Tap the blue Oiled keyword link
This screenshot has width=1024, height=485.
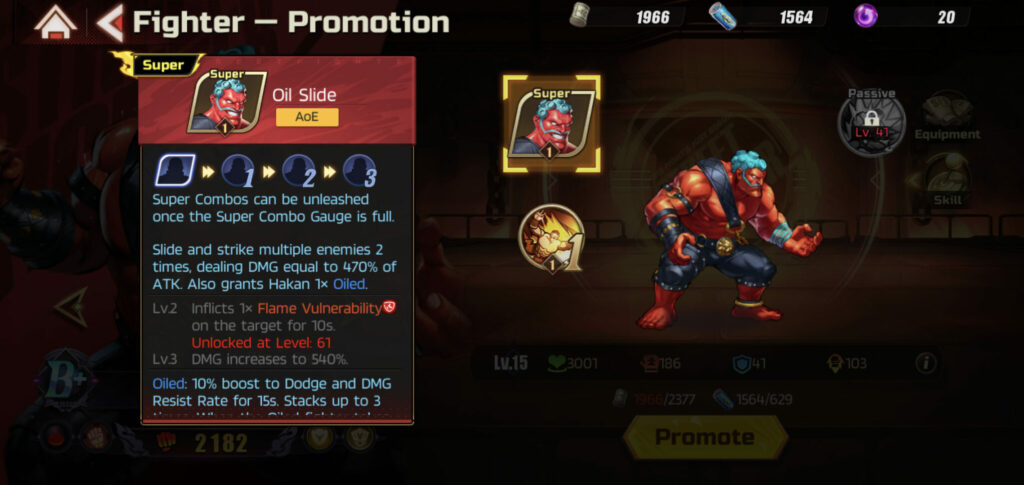tap(351, 284)
